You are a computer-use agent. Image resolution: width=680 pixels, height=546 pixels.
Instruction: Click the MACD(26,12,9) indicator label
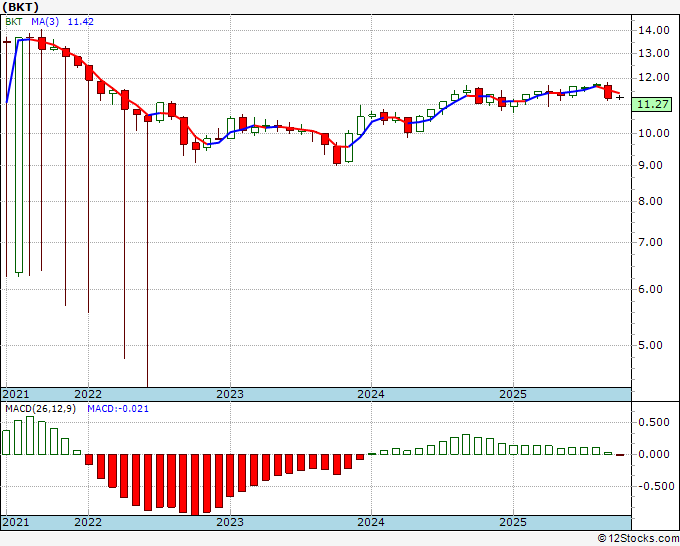pos(40,409)
